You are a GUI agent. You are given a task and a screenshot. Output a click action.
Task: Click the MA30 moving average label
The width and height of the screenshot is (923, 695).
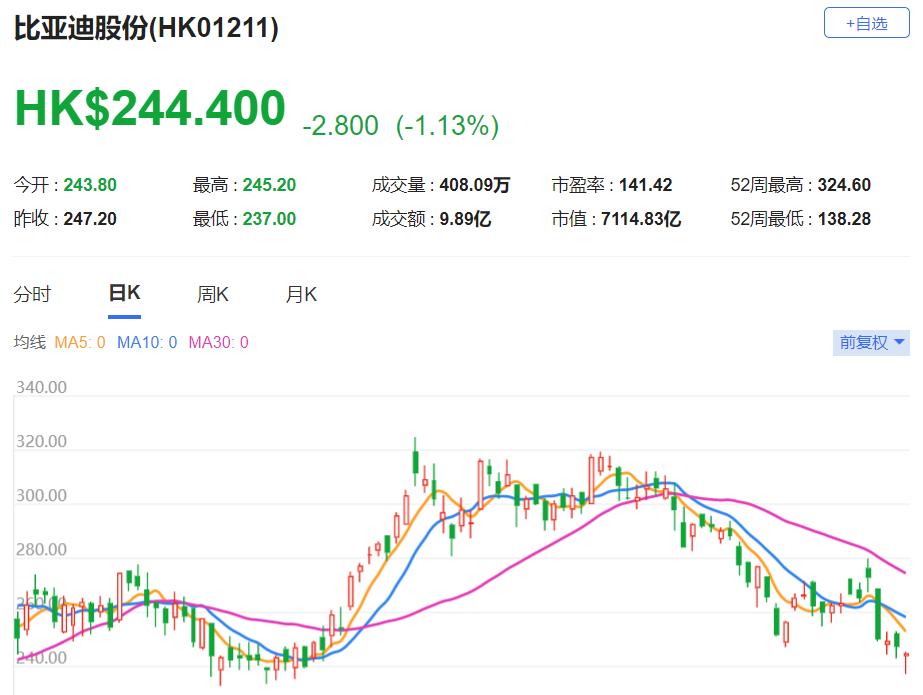click(x=218, y=342)
